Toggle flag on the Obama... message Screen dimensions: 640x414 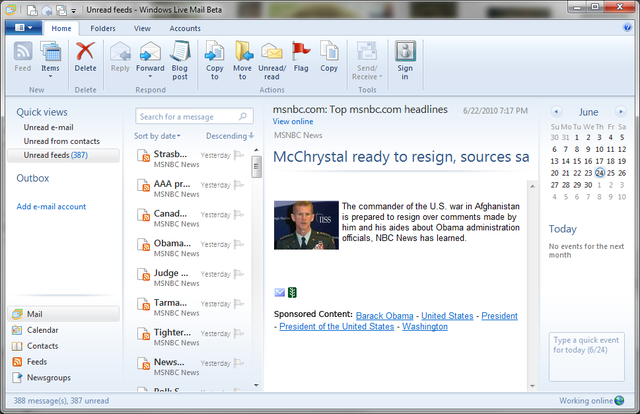pos(239,244)
